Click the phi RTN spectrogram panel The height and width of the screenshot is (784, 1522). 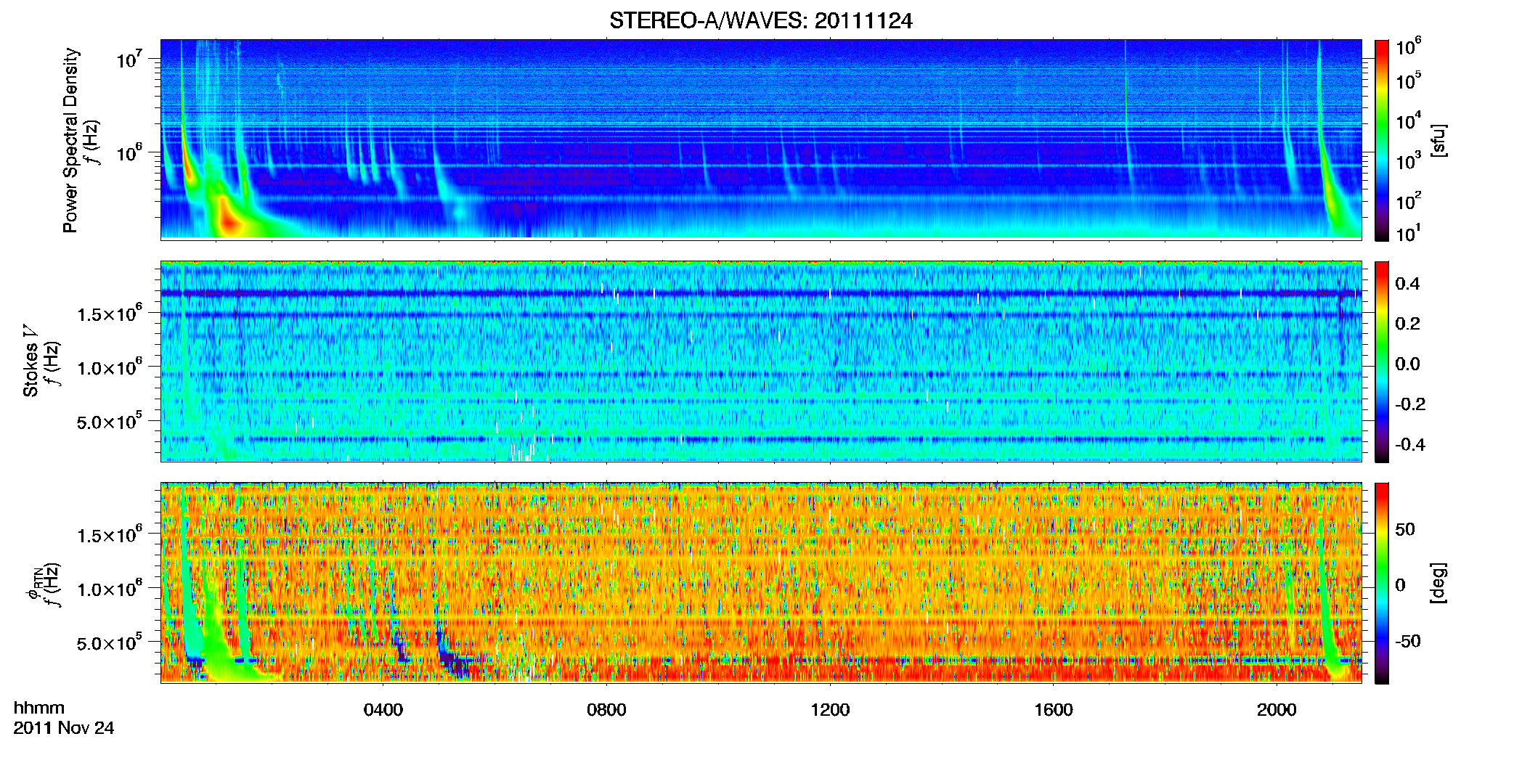(761, 582)
